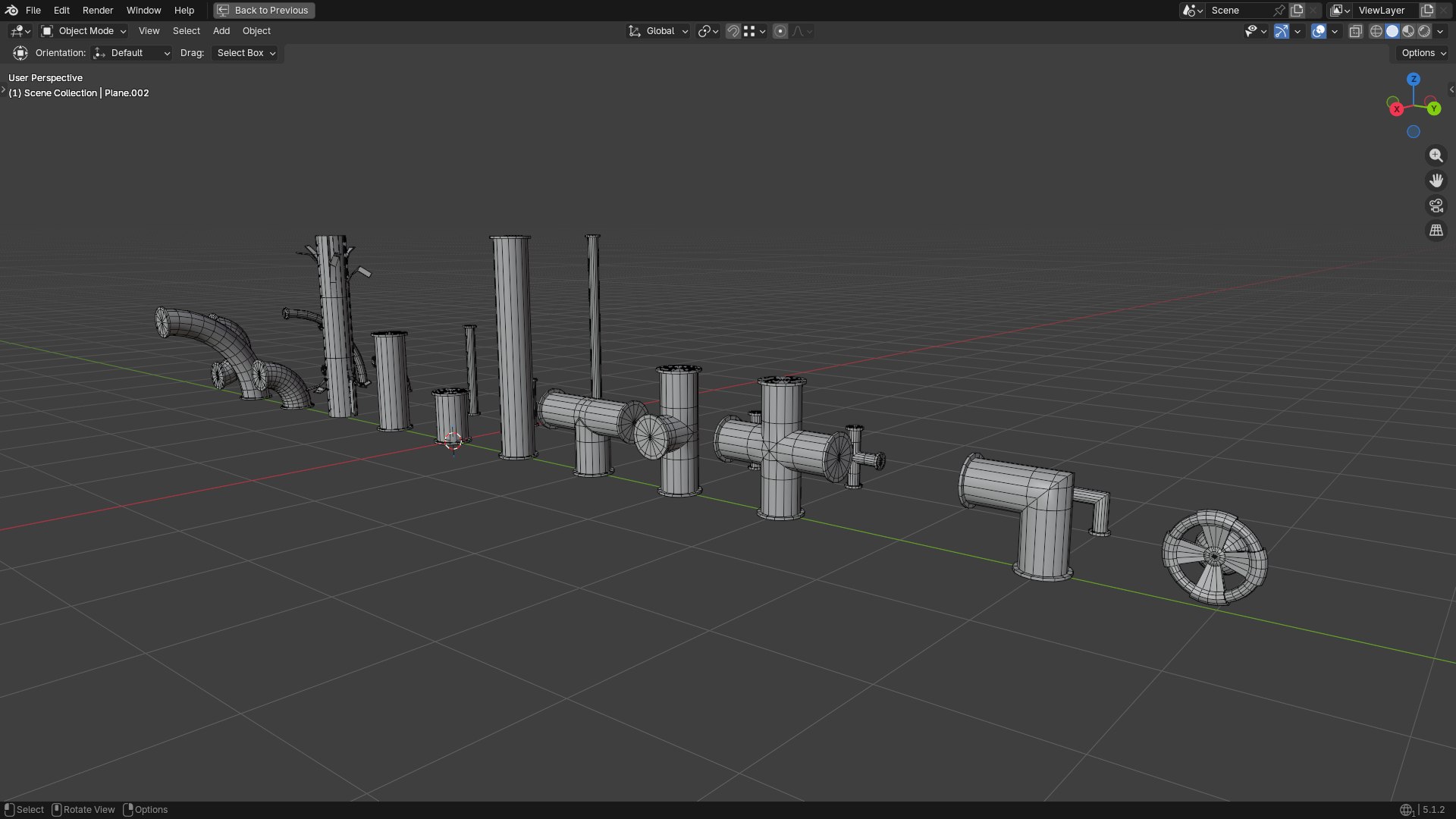Open the editor type selector
The width and height of the screenshot is (1456, 819).
point(20,31)
